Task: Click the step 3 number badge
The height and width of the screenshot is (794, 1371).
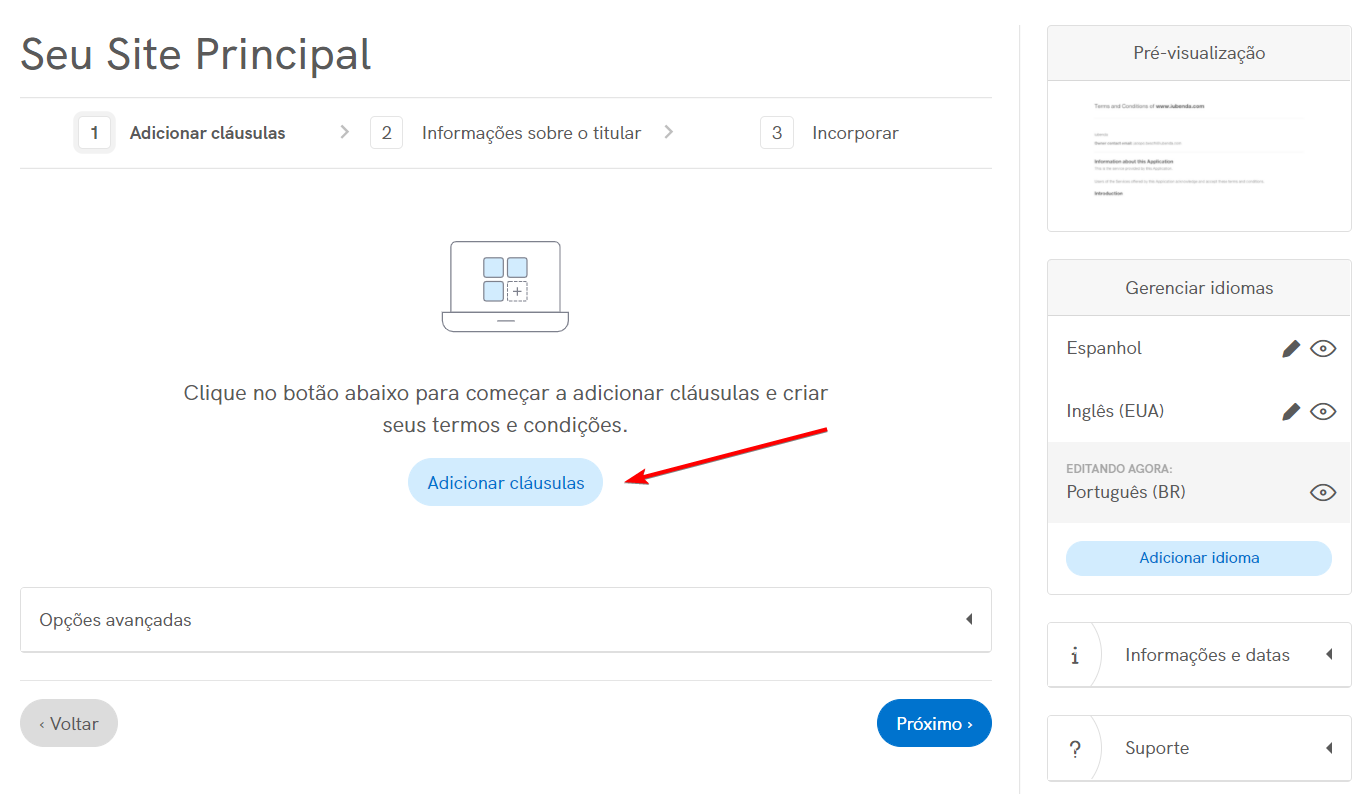Action: pyautogui.click(x=776, y=133)
